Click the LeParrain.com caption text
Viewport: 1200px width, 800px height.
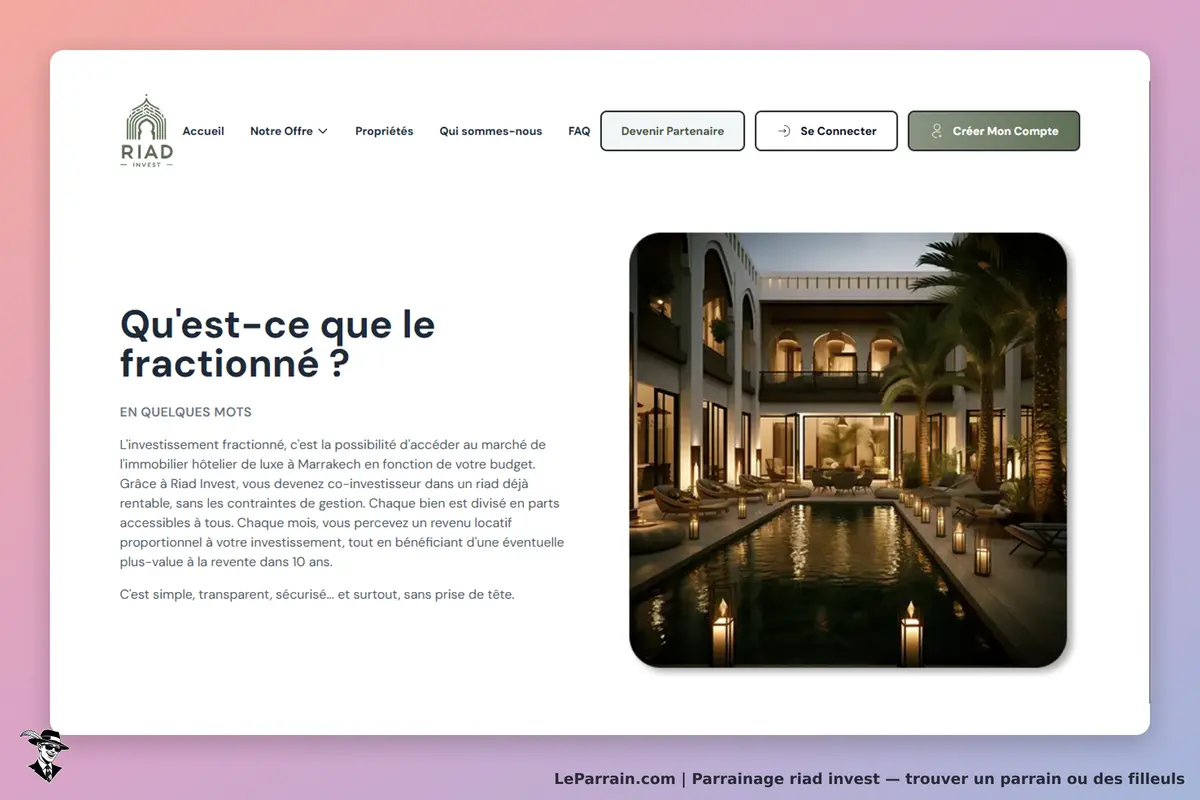pyautogui.click(x=869, y=778)
